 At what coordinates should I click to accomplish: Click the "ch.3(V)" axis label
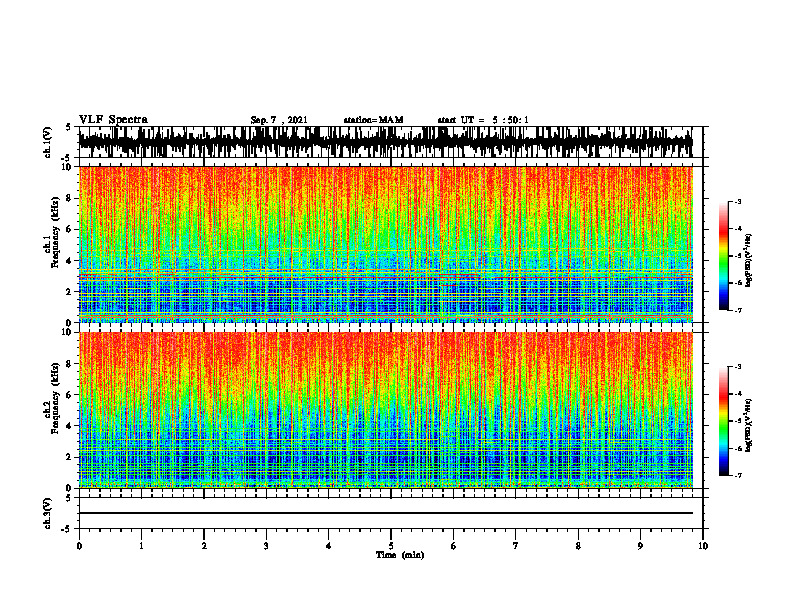48,513
